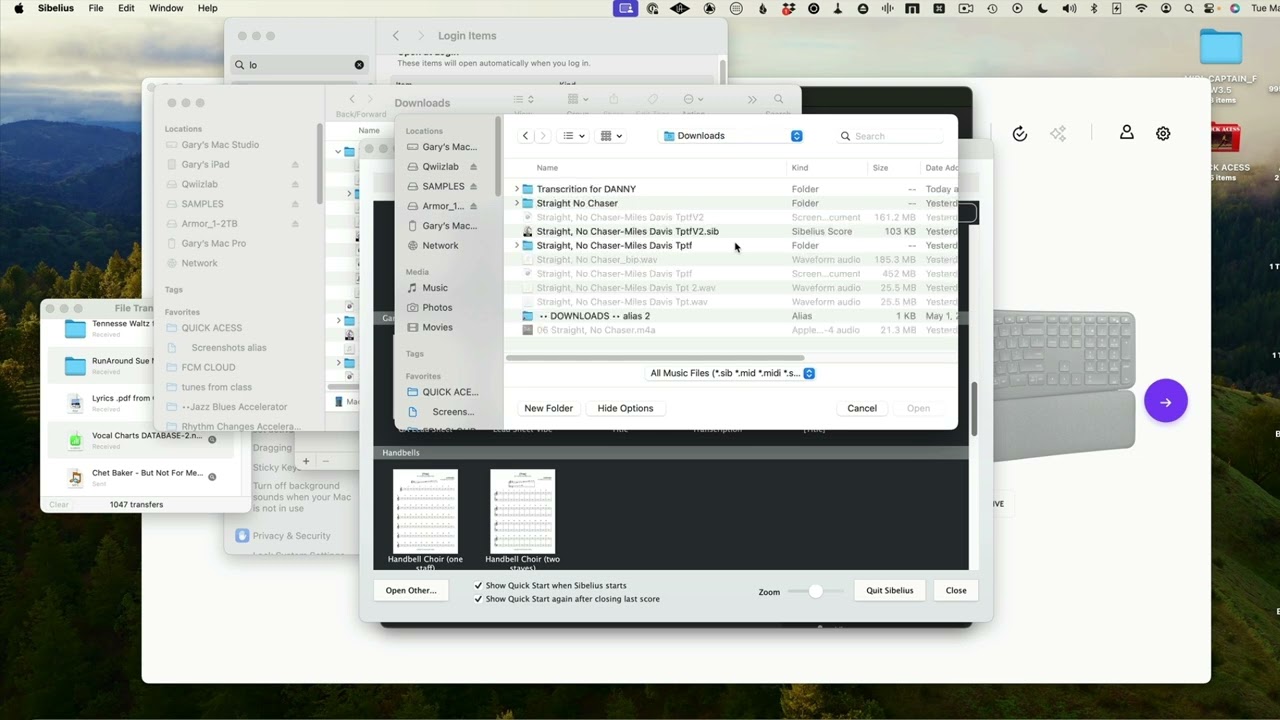Click the volume icon in menu bar
The width and height of the screenshot is (1280, 720).
click(1069, 8)
